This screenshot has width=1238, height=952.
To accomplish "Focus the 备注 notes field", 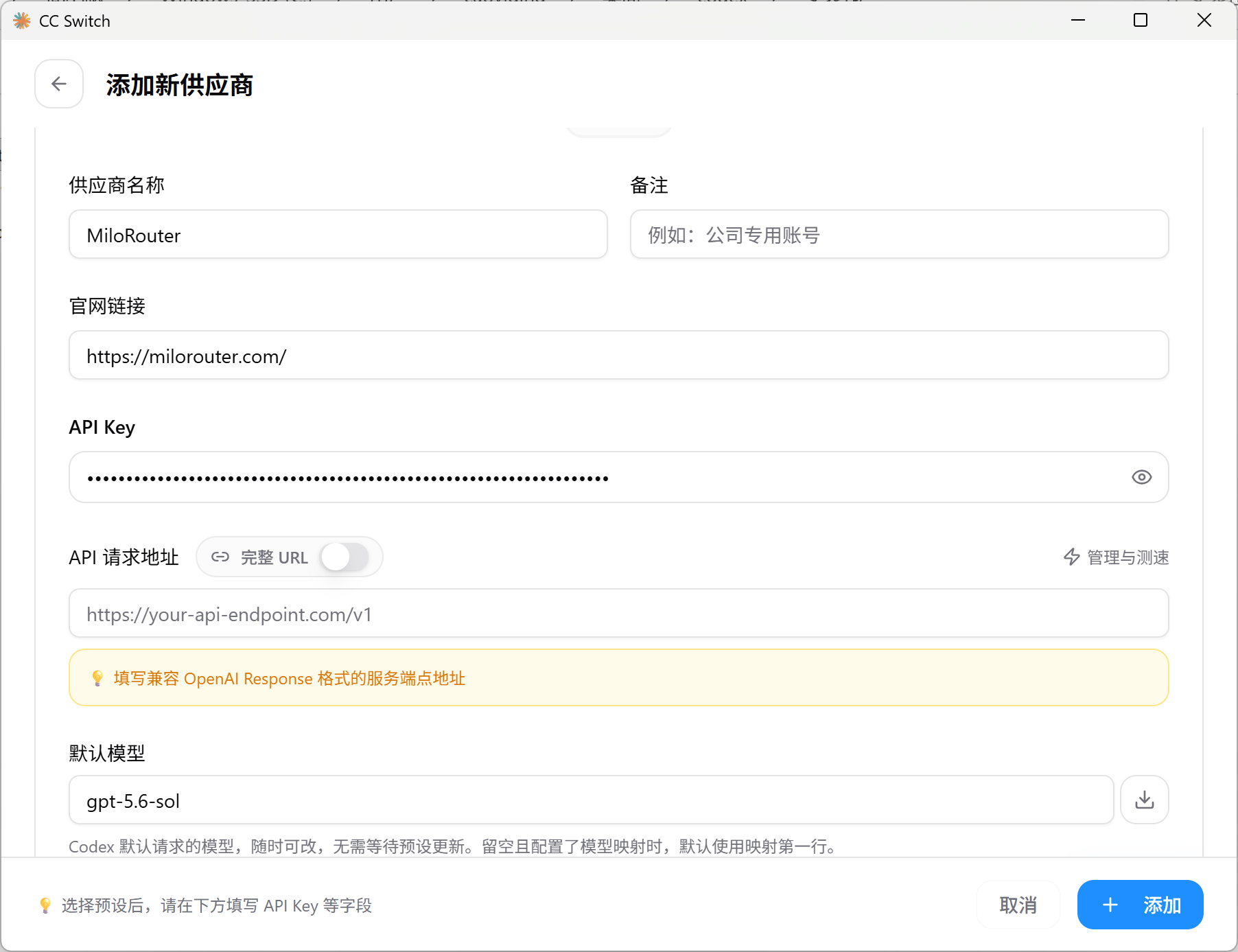I will click(x=899, y=235).
